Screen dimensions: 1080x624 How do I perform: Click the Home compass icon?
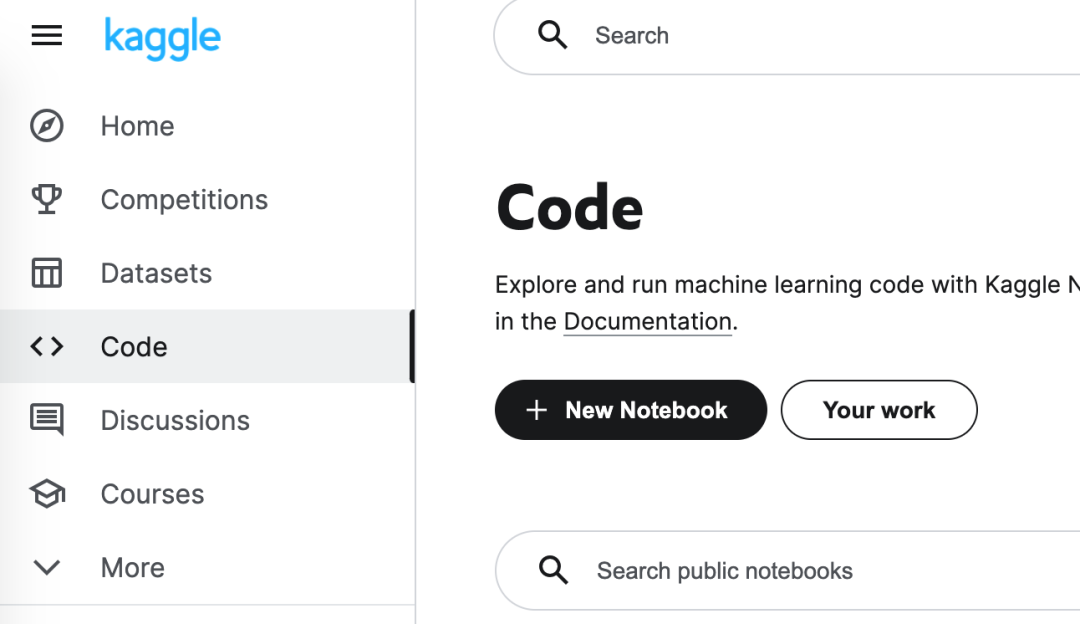tap(47, 126)
